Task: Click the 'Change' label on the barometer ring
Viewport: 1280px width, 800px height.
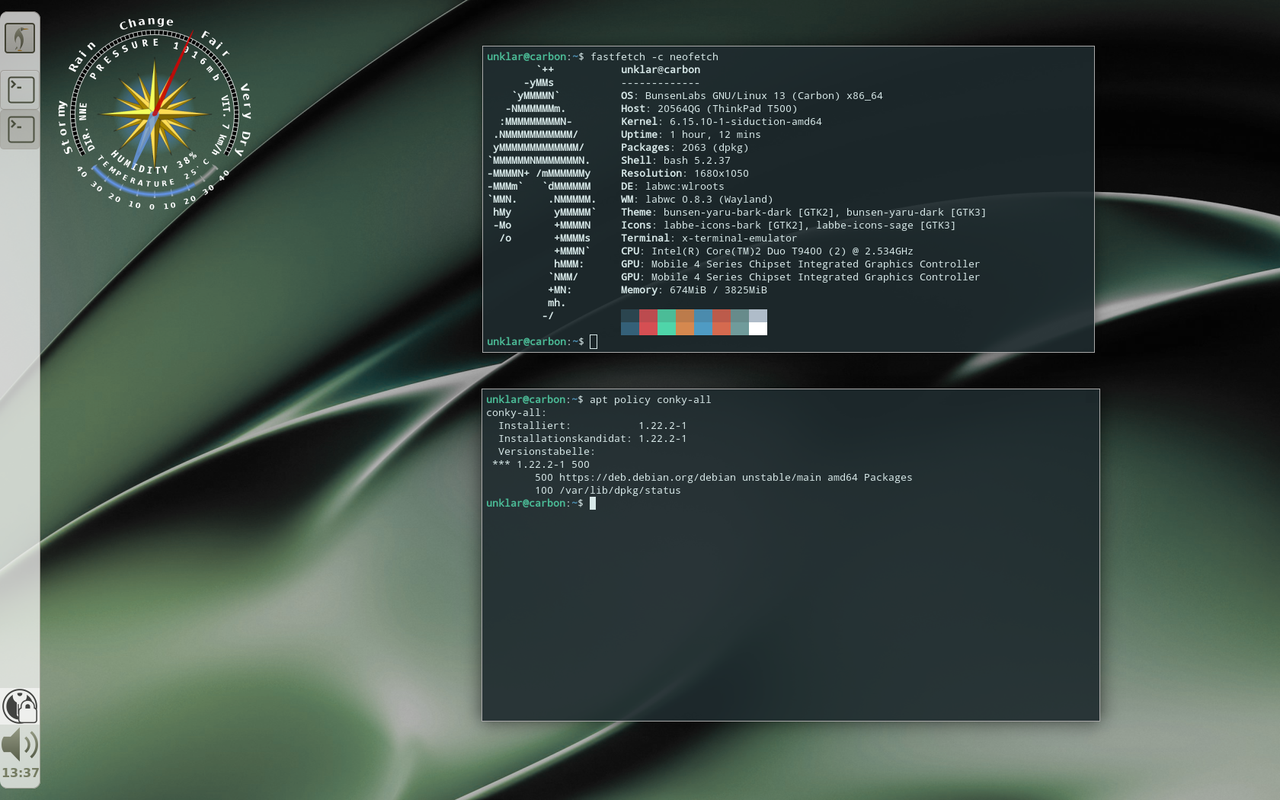Action: (147, 23)
